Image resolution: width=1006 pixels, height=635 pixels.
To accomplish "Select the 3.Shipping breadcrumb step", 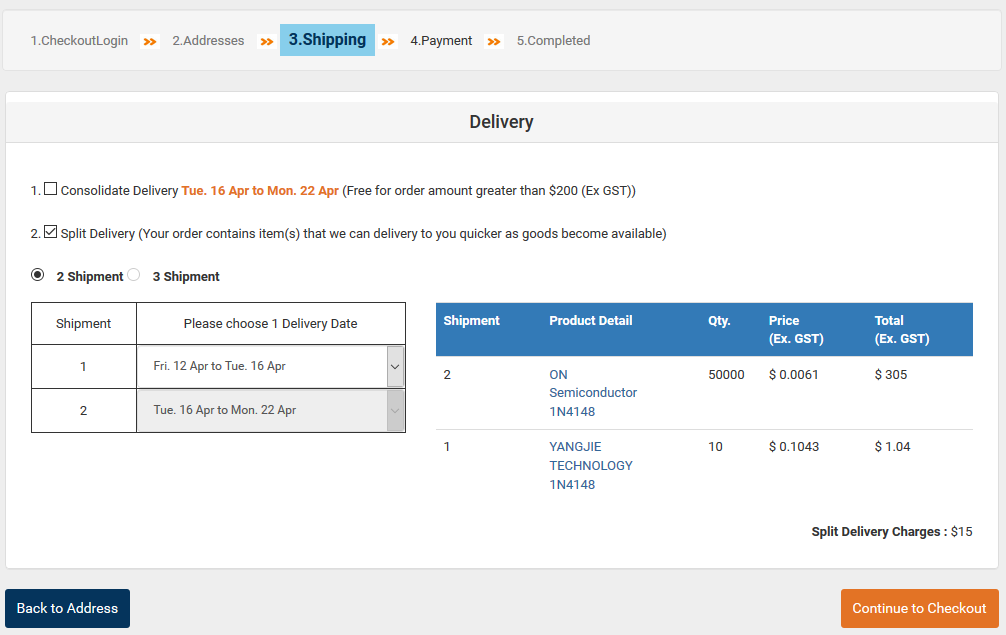I will point(327,40).
